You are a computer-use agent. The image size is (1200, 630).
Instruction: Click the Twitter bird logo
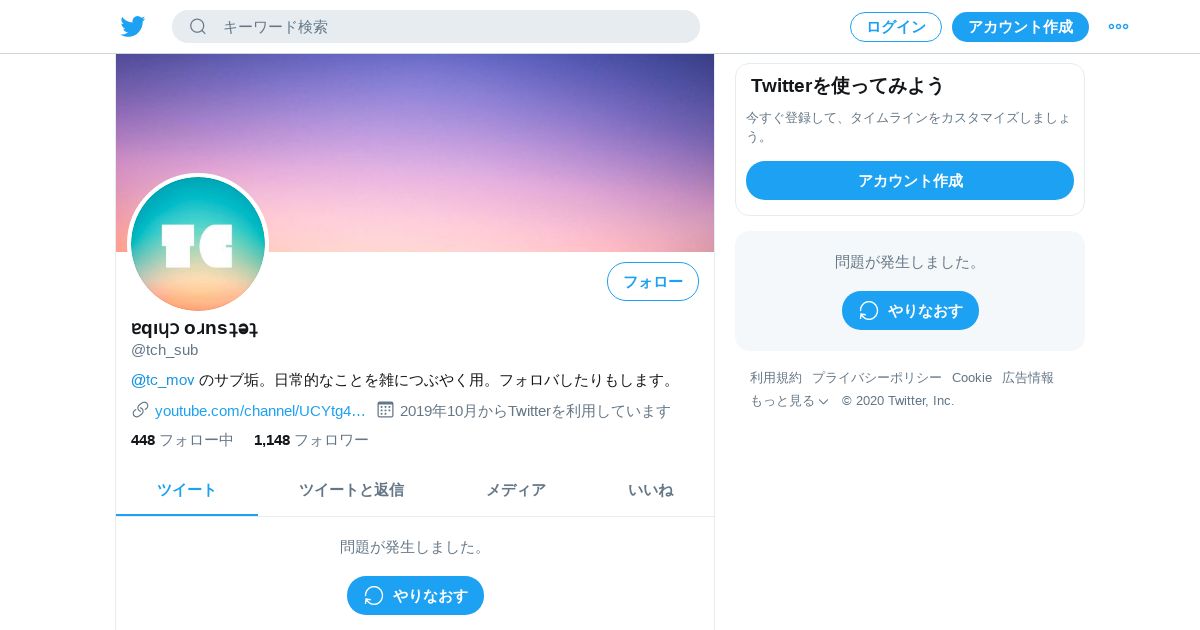pyautogui.click(x=133, y=27)
